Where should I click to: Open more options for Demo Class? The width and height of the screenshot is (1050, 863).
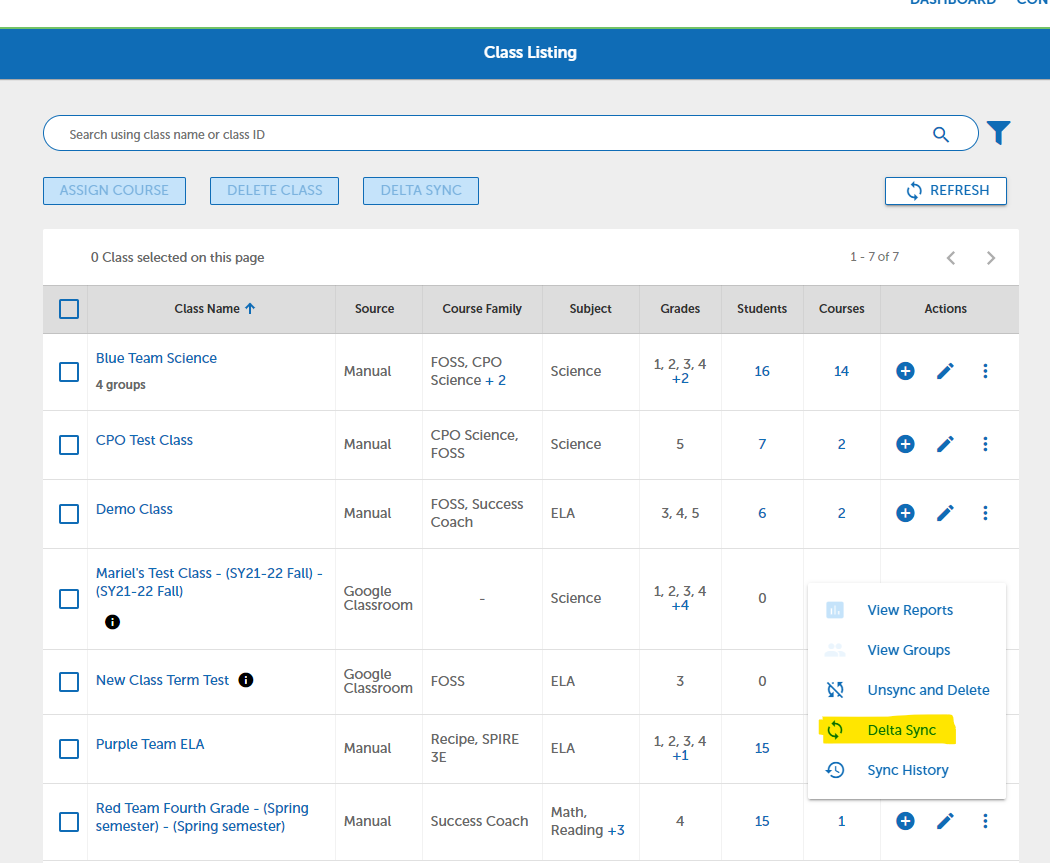click(985, 513)
